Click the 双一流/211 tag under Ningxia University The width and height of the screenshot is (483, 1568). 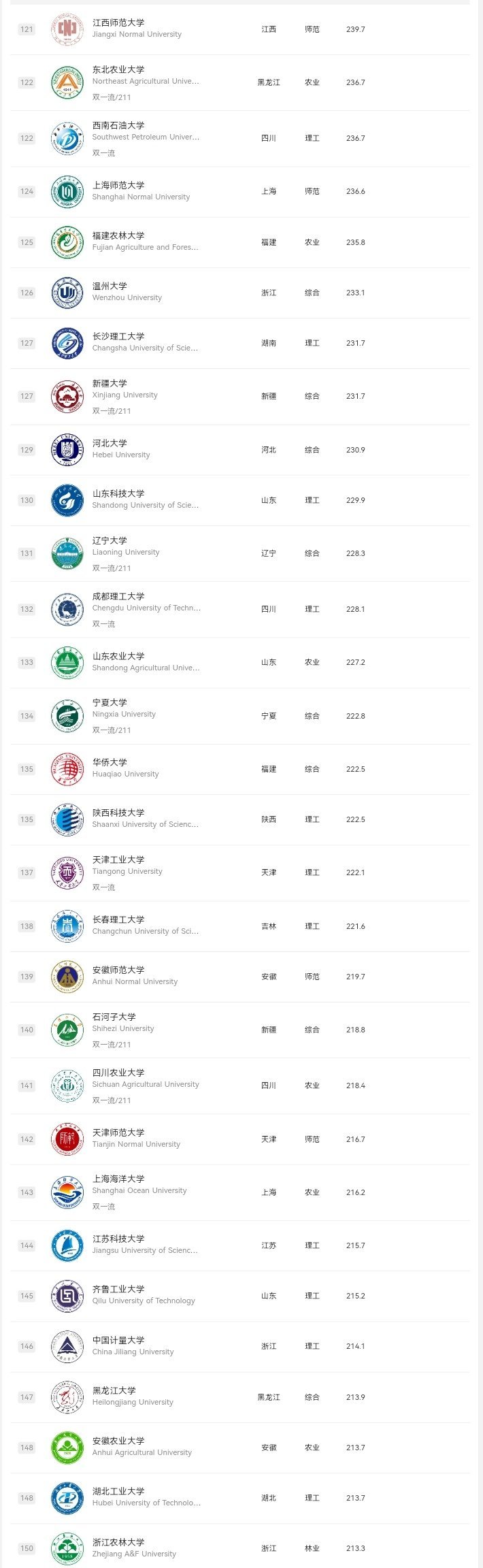pyautogui.click(x=112, y=730)
